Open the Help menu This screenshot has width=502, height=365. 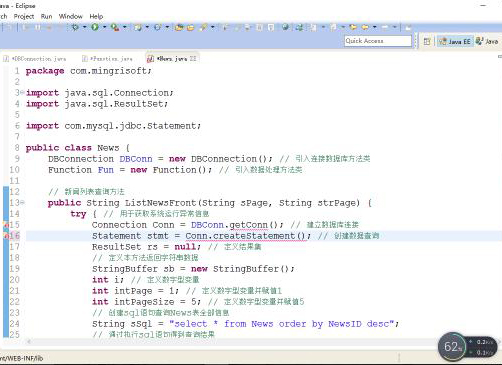(x=96, y=16)
